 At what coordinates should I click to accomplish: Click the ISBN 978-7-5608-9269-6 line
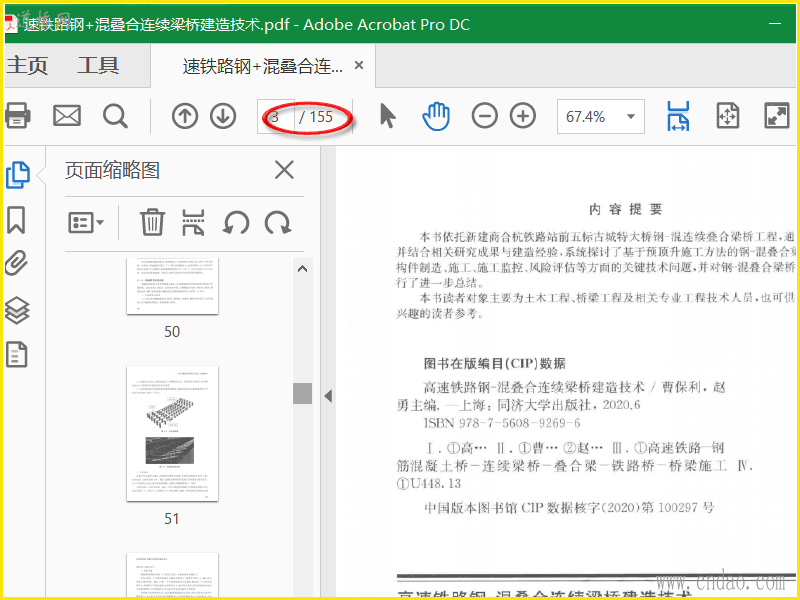pyautogui.click(x=502, y=423)
